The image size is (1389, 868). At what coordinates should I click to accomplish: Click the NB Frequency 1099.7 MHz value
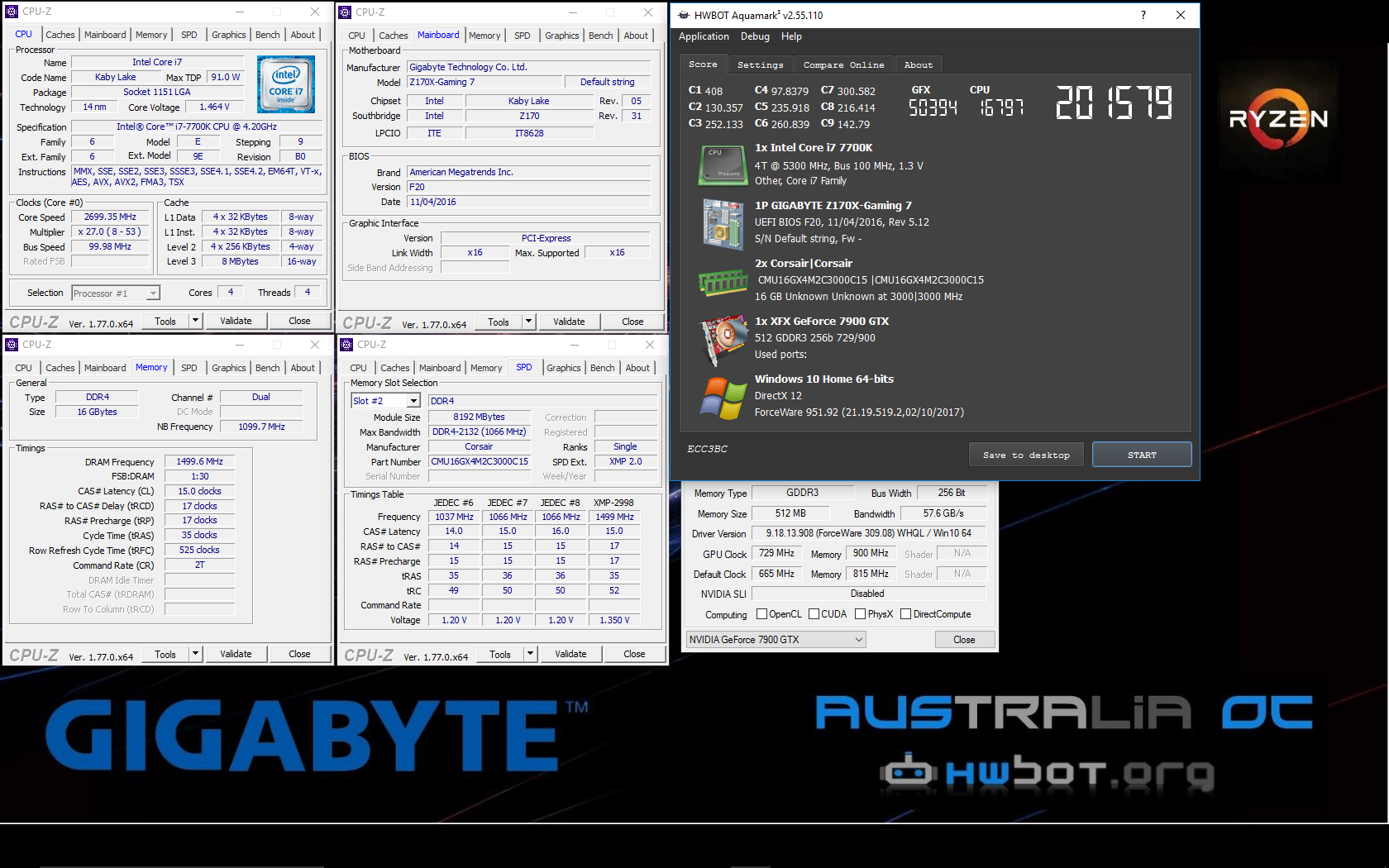coord(261,427)
